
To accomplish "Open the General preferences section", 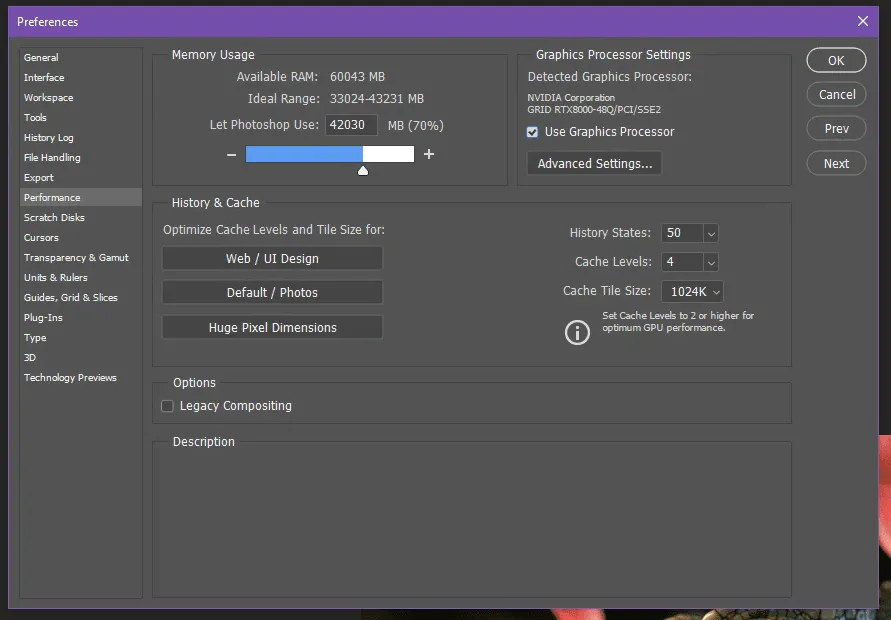I will 42,57.
